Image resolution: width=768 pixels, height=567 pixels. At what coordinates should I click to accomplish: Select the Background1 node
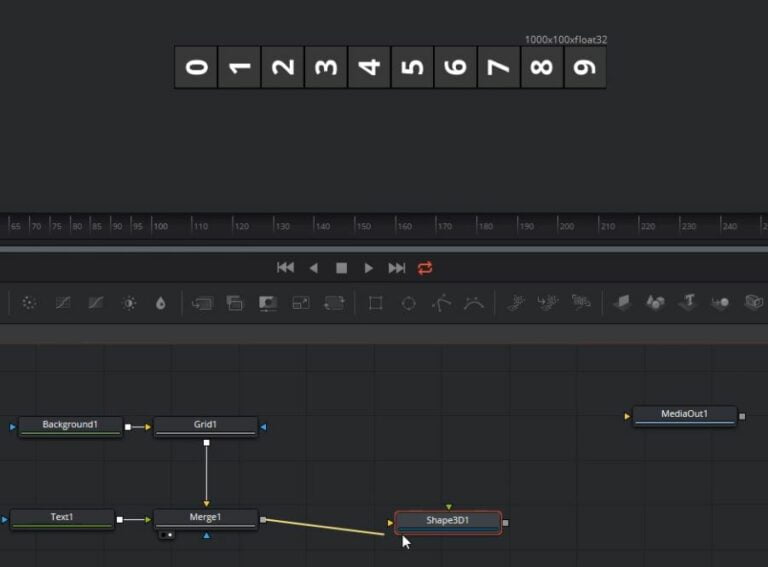pos(70,426)
